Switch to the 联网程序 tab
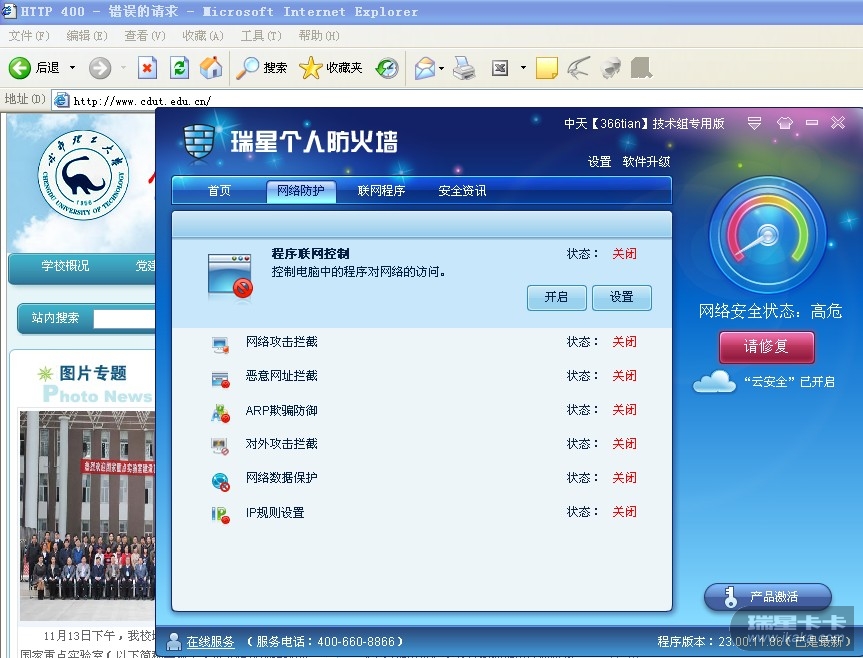 (381, 191)
